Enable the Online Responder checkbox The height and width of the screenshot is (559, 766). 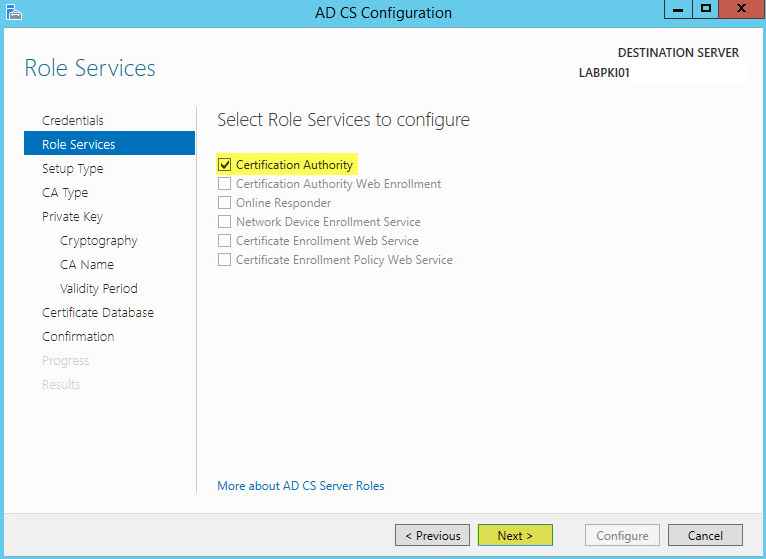click(224, 203)
